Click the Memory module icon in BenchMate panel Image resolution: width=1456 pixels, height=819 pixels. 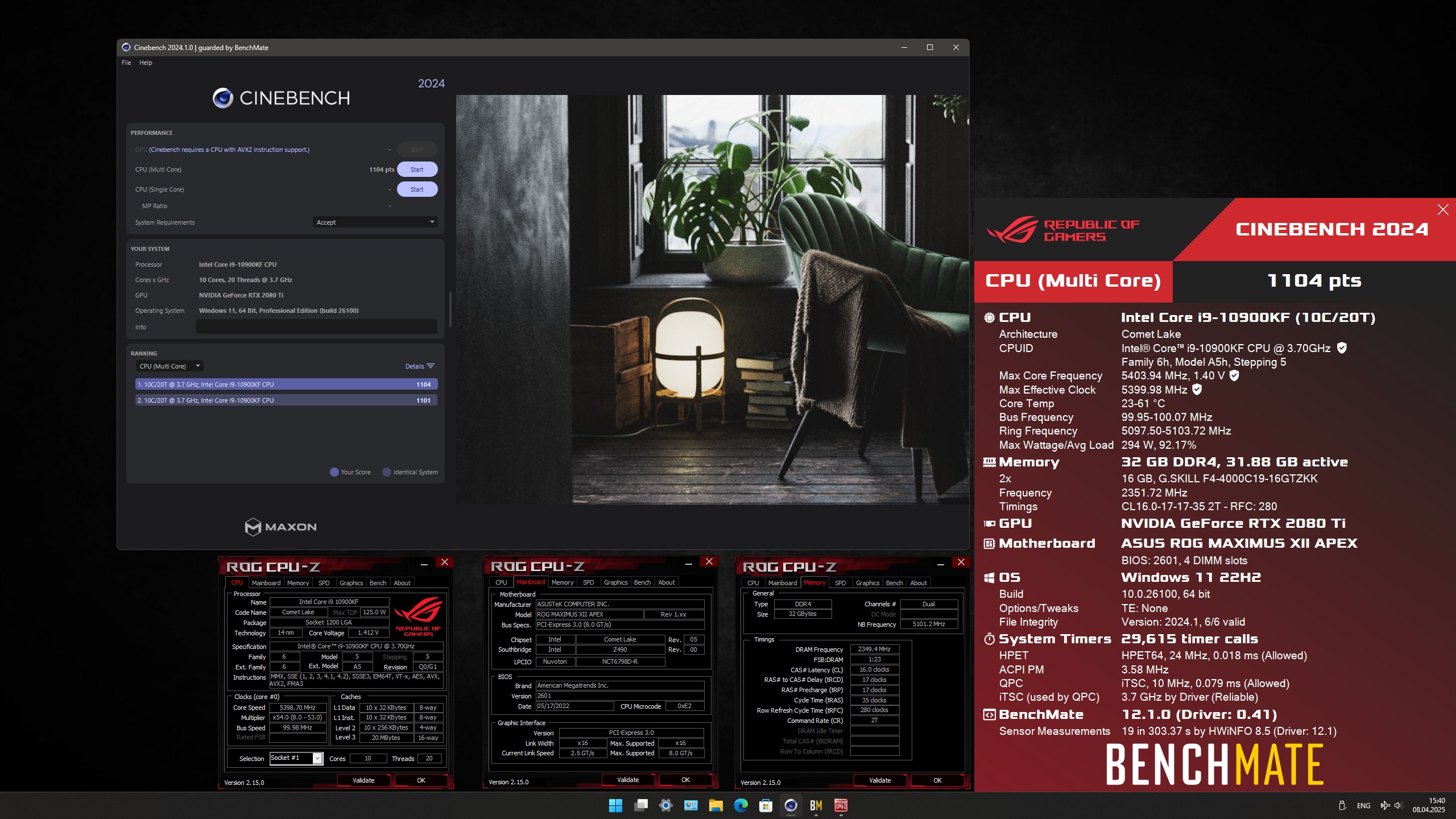pyautogui.click(x=989, y=462)
